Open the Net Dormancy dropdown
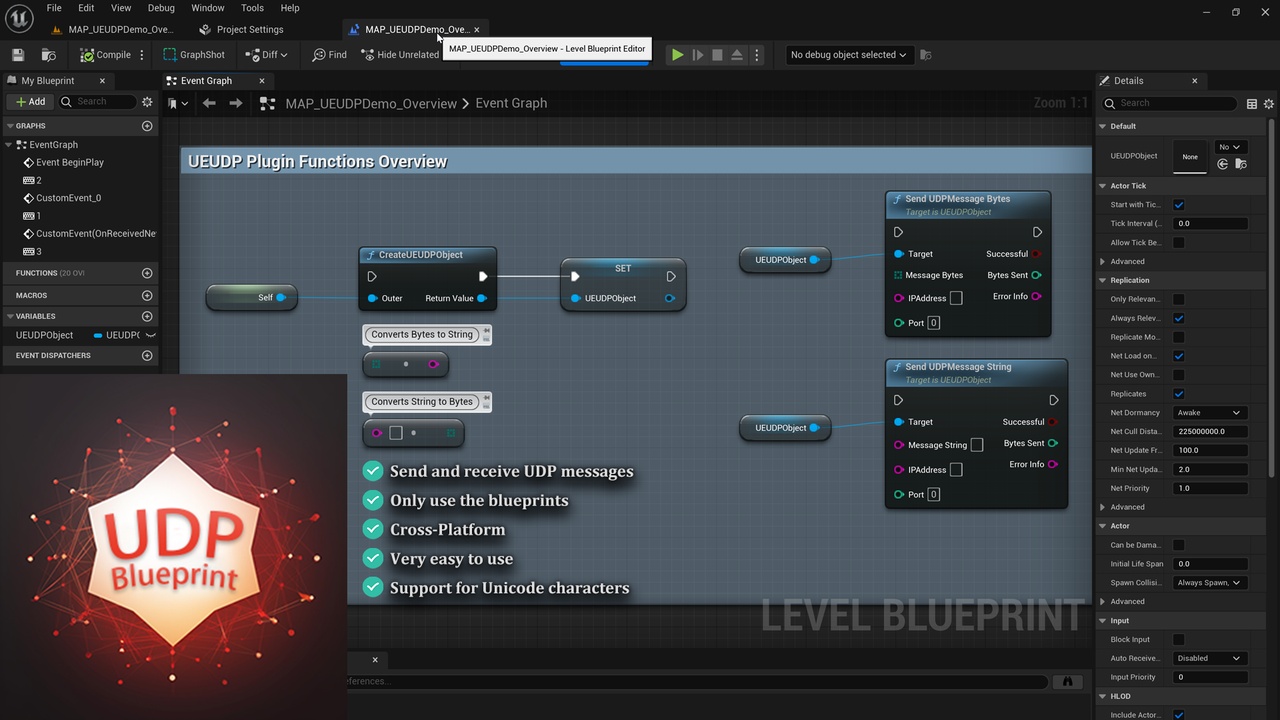The height and width of the screenshot is (720, 1280). click(x=1209, y=413)
